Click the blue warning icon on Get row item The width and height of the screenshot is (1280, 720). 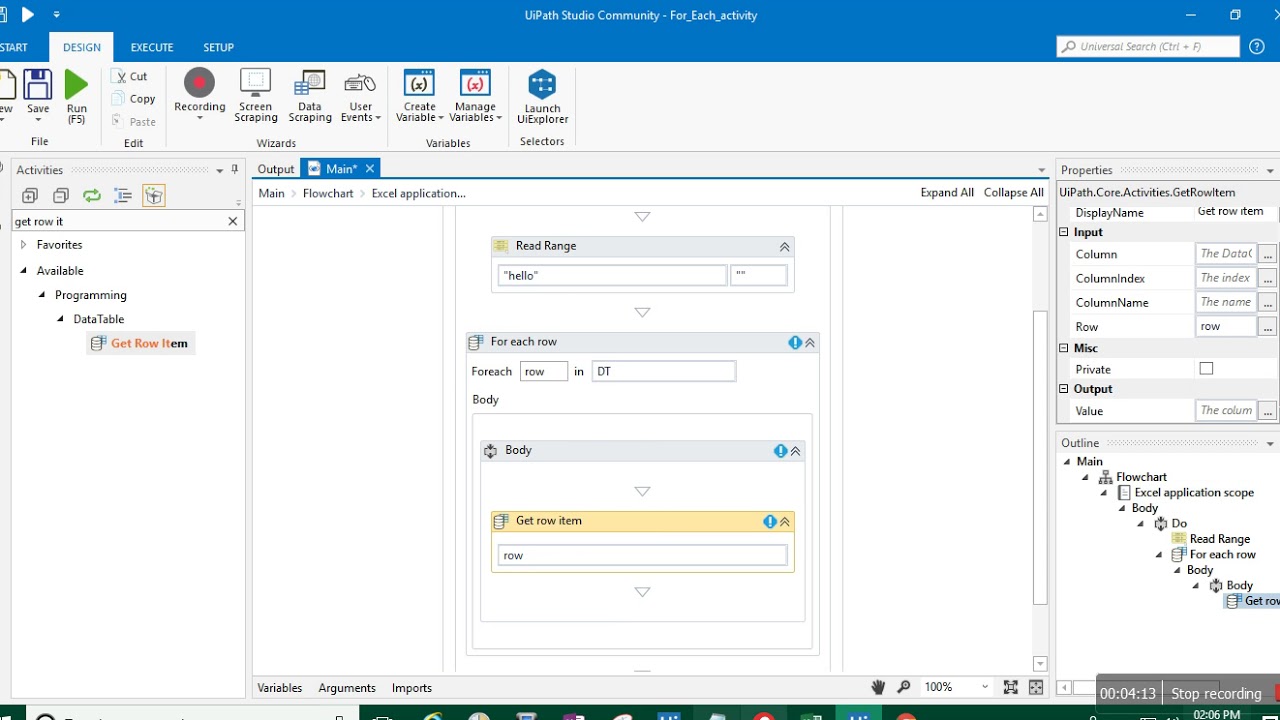point(770,521)
